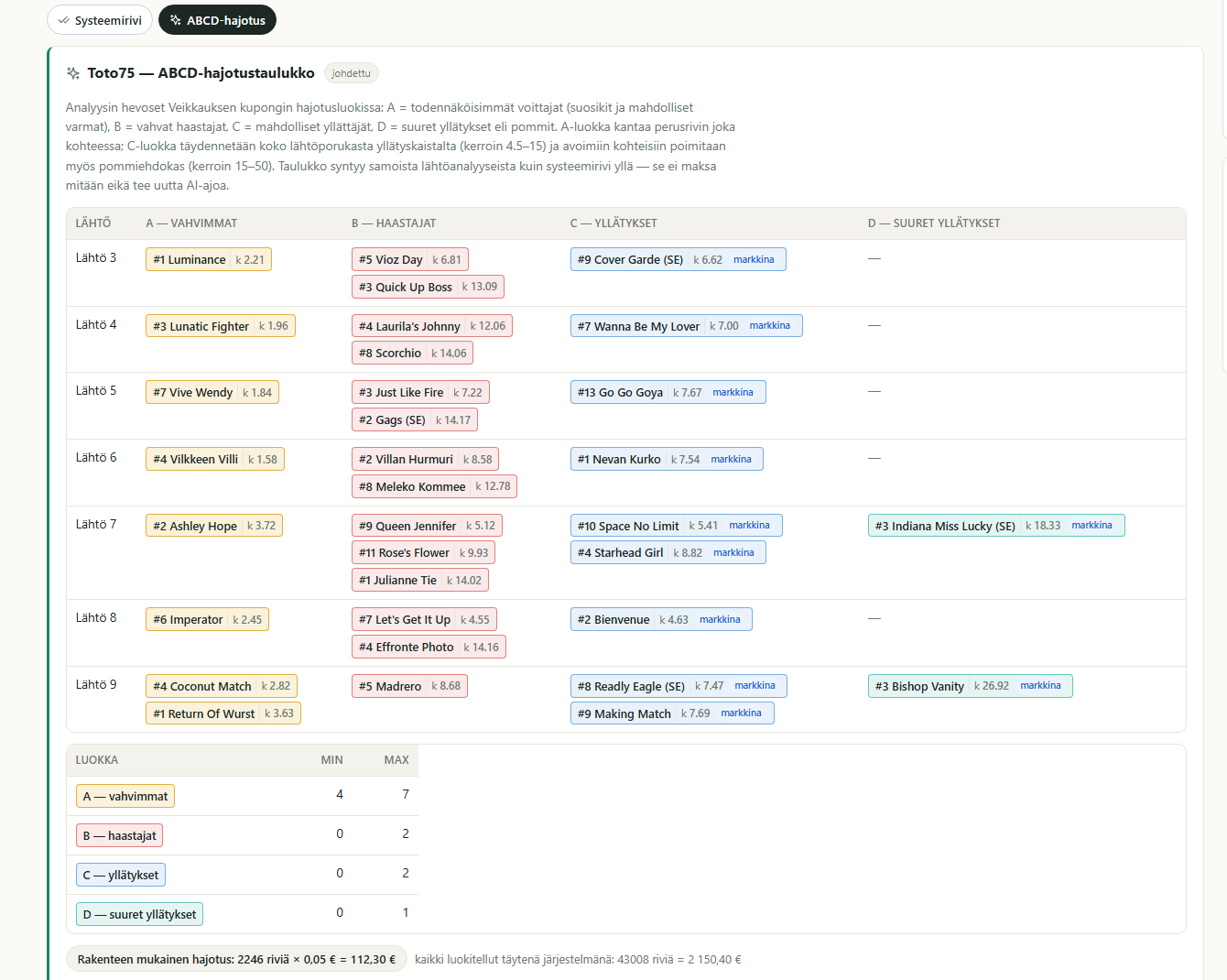
Task: Click the Lähtö 3 row label
Action: click(x=96, y=257)
